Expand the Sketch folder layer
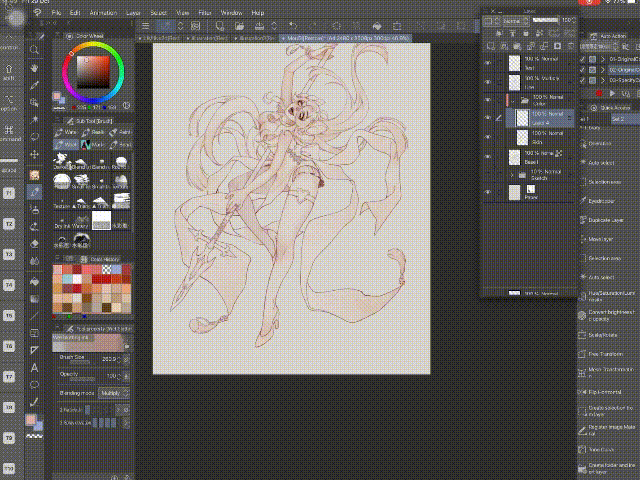Screen dimensions: 640x480 (x=512, y=174)
